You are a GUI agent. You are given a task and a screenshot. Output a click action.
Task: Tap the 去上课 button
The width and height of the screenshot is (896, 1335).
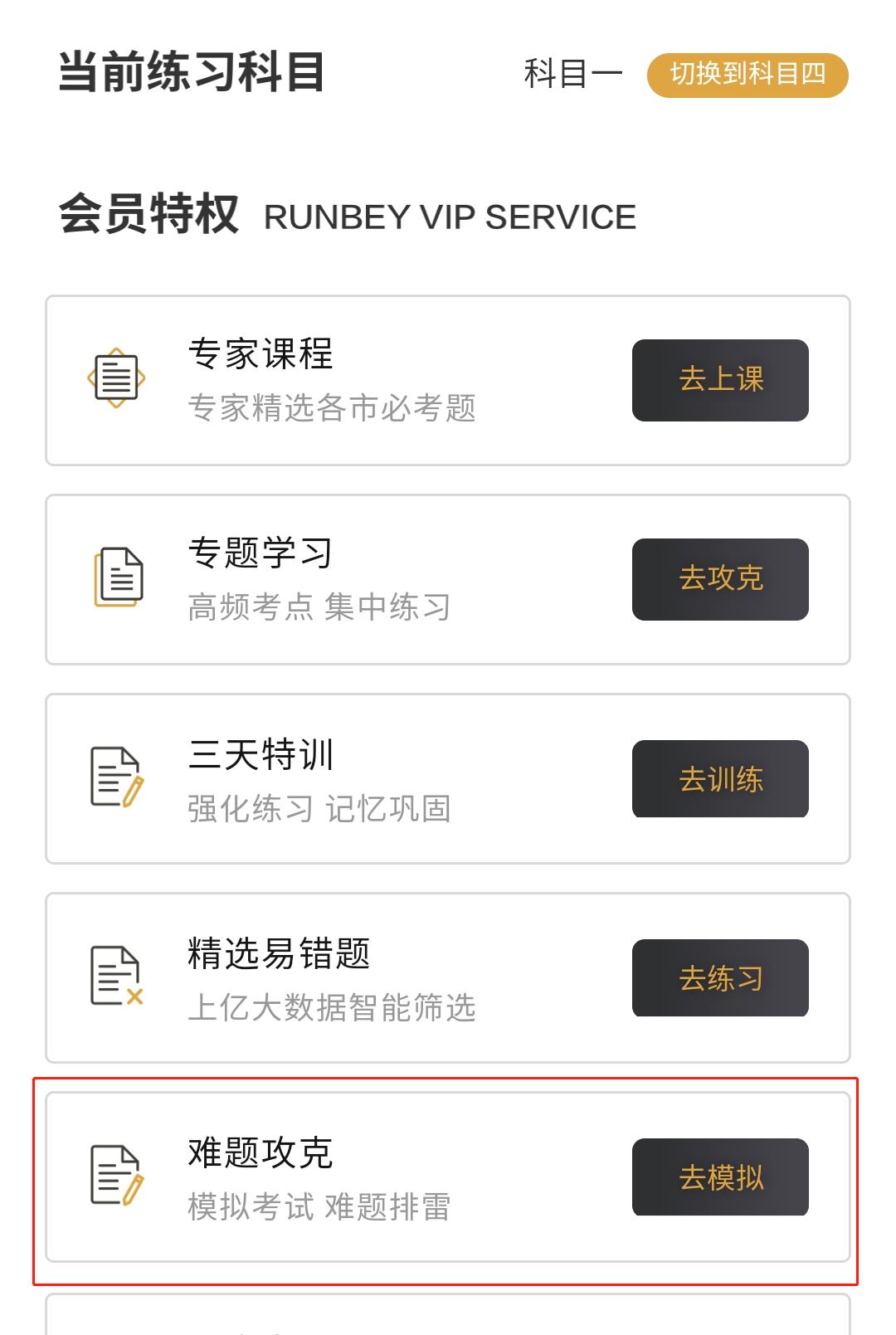pos(720,380)
